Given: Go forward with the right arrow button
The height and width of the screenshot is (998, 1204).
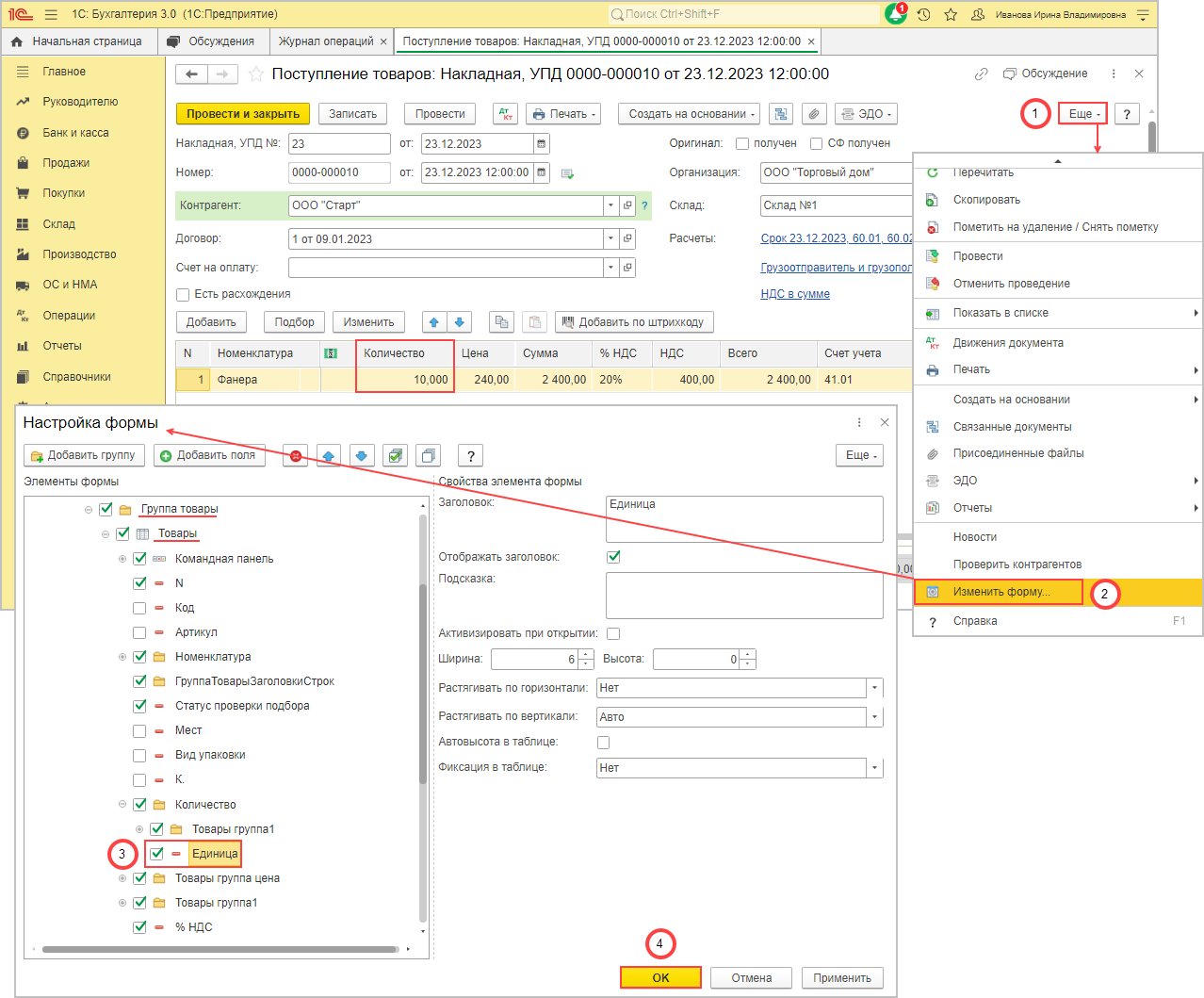Looking at the screenshot, I should pyautogui.click(x=222, y=74).
